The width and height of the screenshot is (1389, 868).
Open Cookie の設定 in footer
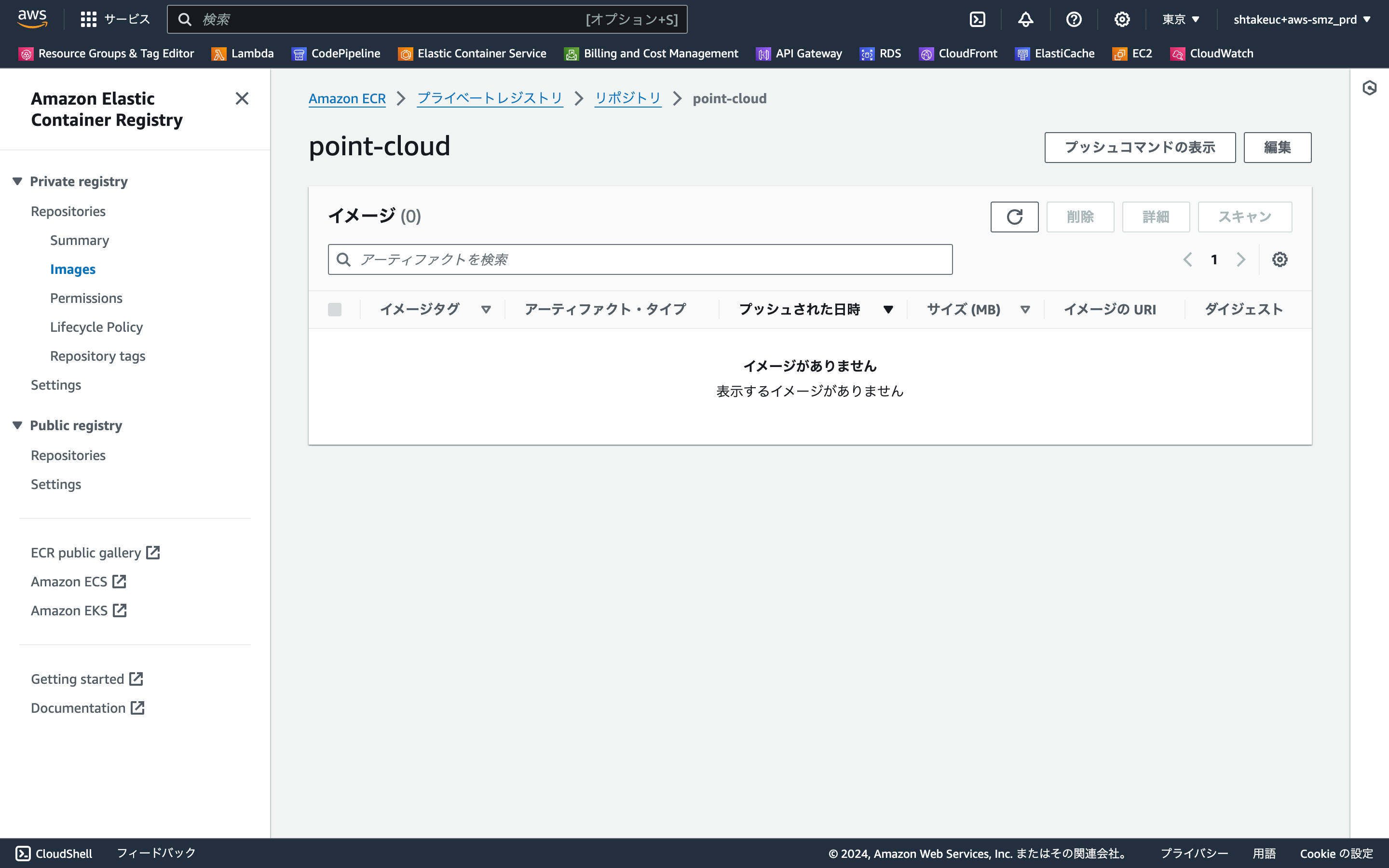(1336, 854)
